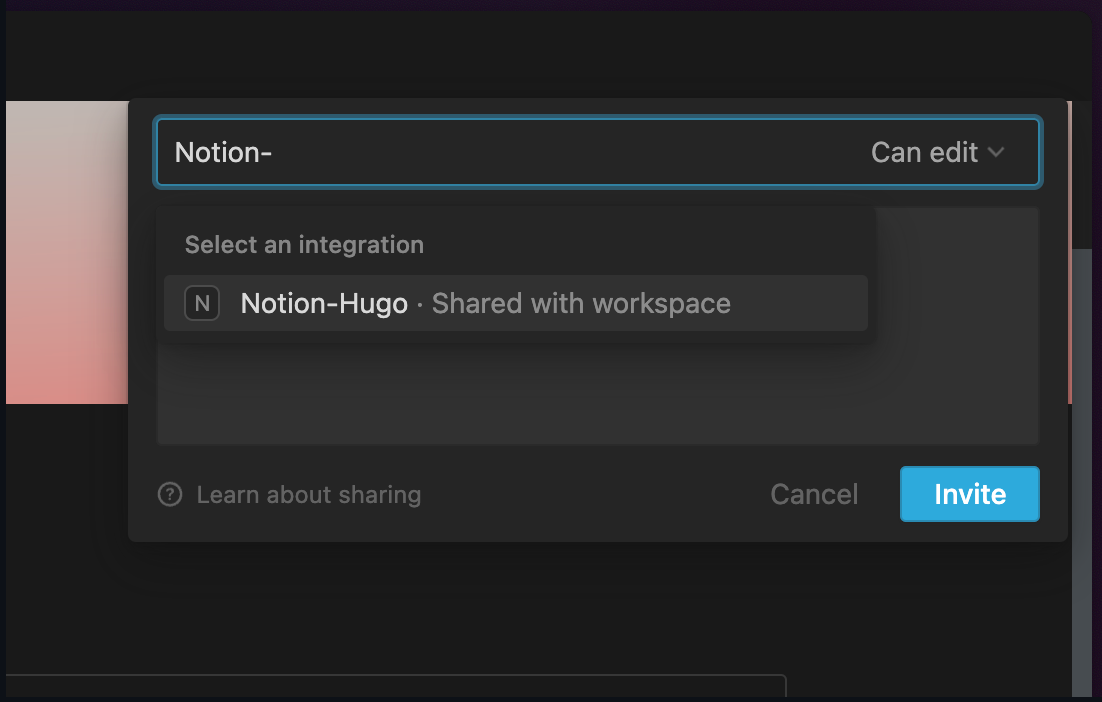Select the Notion-Hugo integration
Viewport: 1102px width, 702px height.
(516, 303)
